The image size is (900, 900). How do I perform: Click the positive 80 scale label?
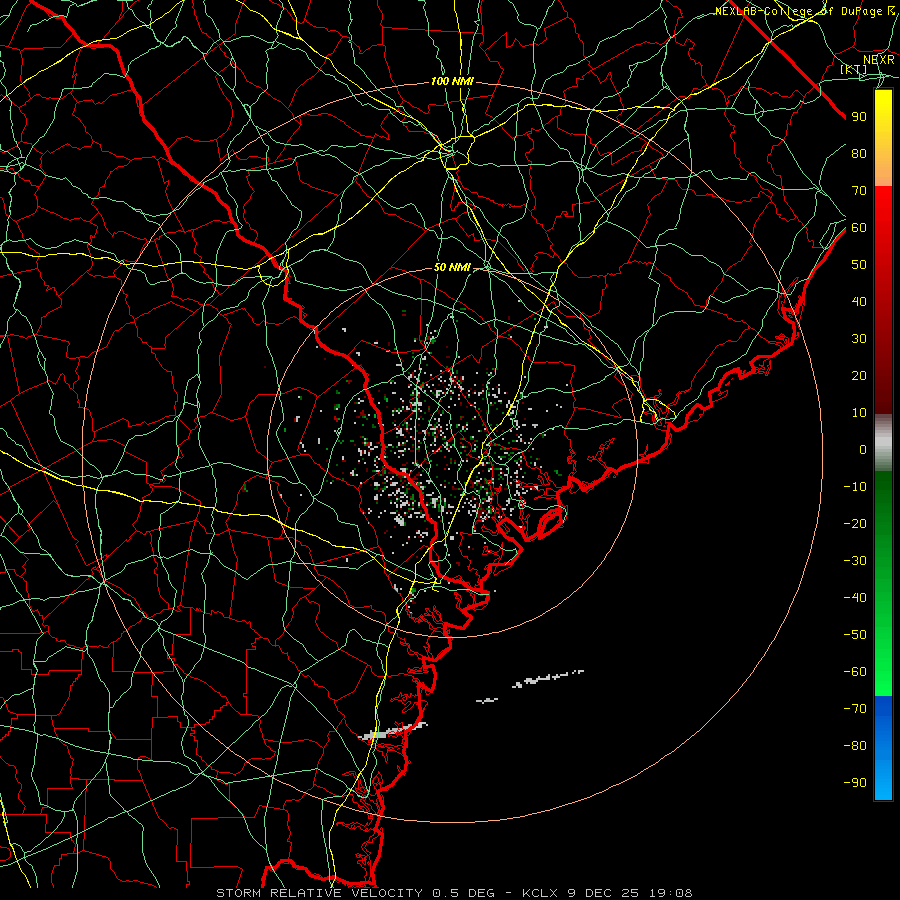[x=859, y=153]
